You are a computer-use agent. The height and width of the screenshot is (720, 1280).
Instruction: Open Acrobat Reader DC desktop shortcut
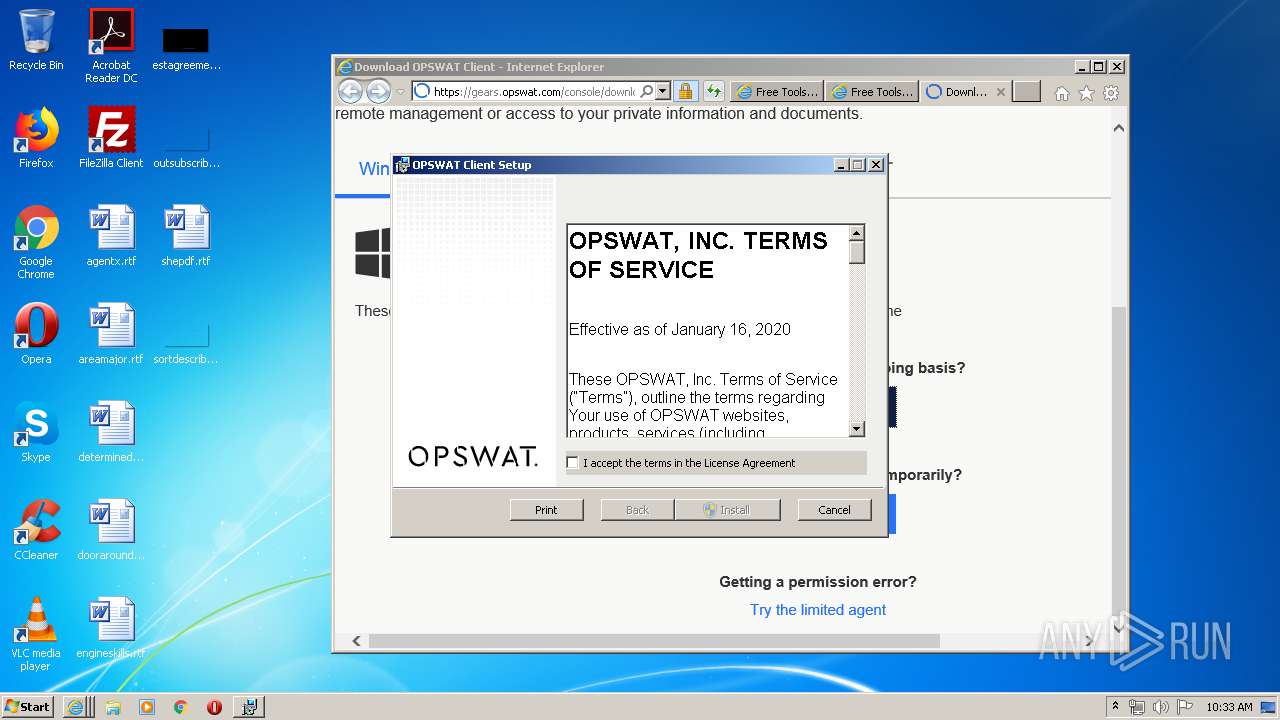pyautogui.click(x=111, y=45)
